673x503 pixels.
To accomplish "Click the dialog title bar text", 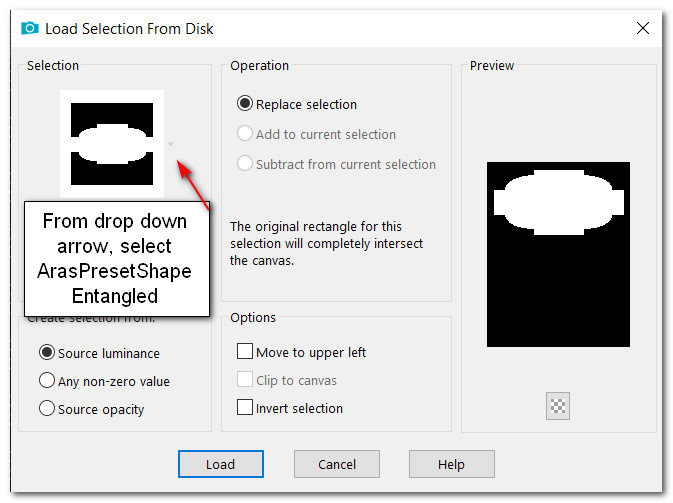I will [x=129, y=29].
